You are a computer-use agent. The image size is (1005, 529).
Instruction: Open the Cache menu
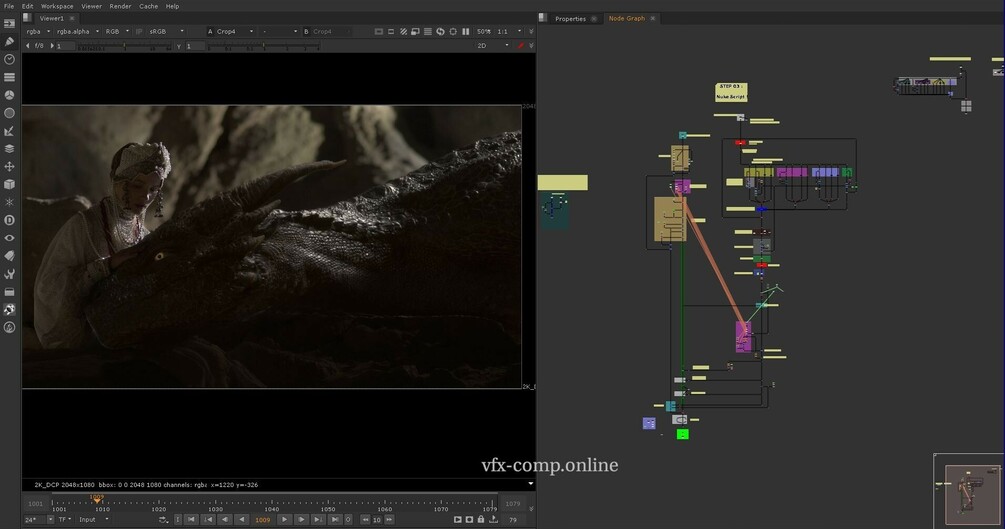pyautogui.click(x=149, y=6)
